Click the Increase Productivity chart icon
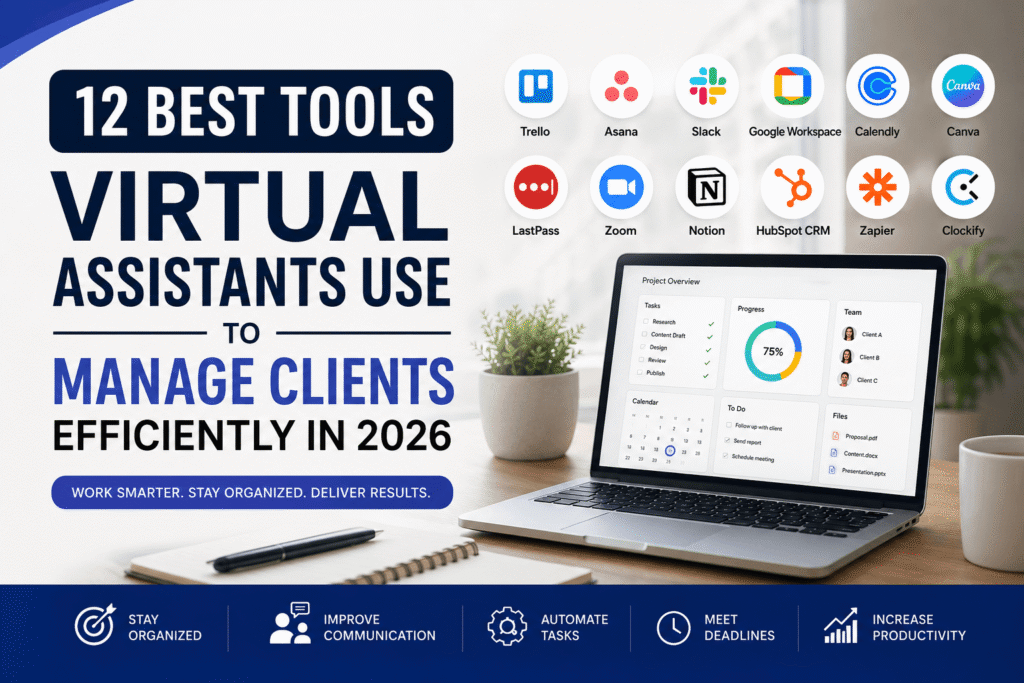The width and height of the screenshot is (1024, 683). [840, 626]
